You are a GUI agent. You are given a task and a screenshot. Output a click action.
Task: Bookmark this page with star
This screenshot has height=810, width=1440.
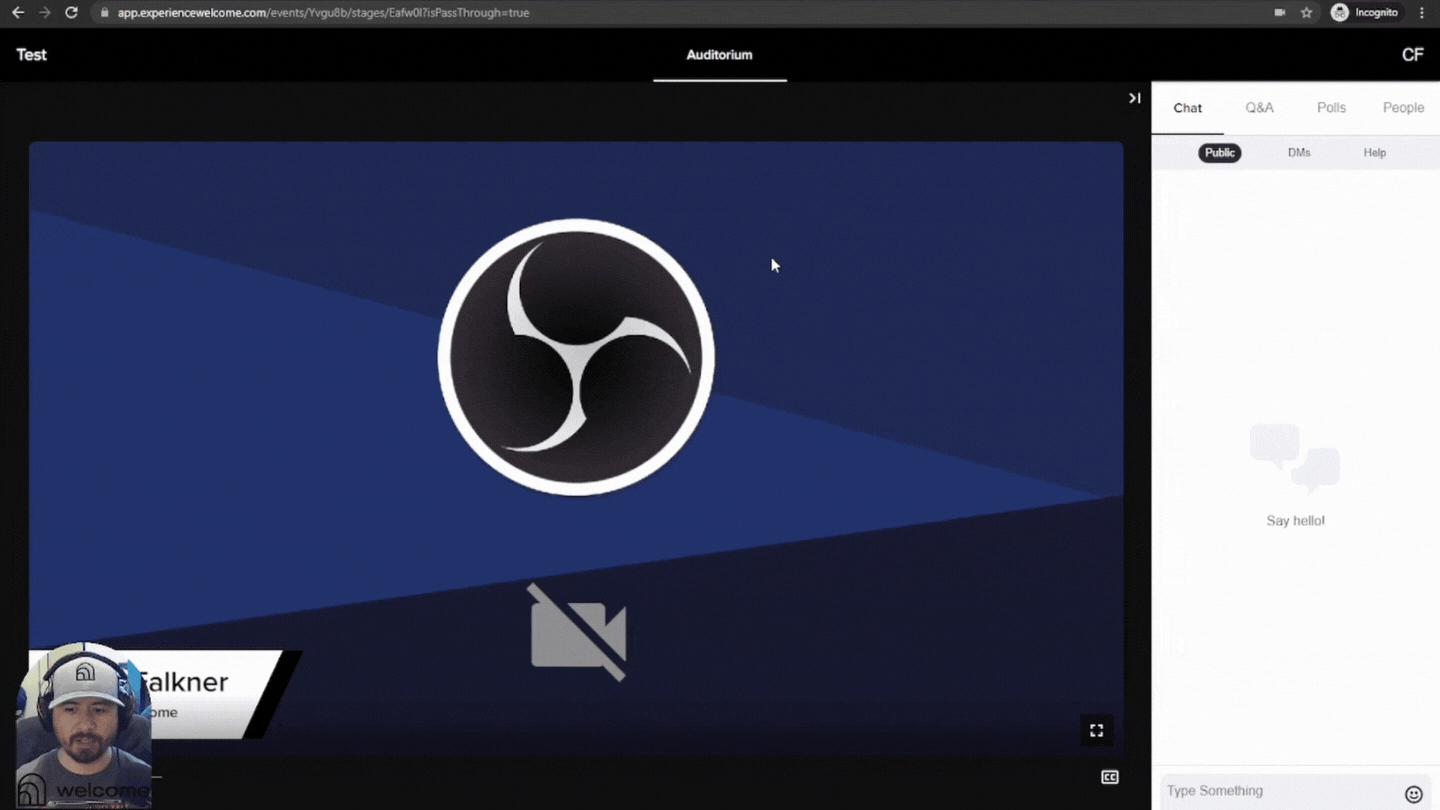point(1306,13)
